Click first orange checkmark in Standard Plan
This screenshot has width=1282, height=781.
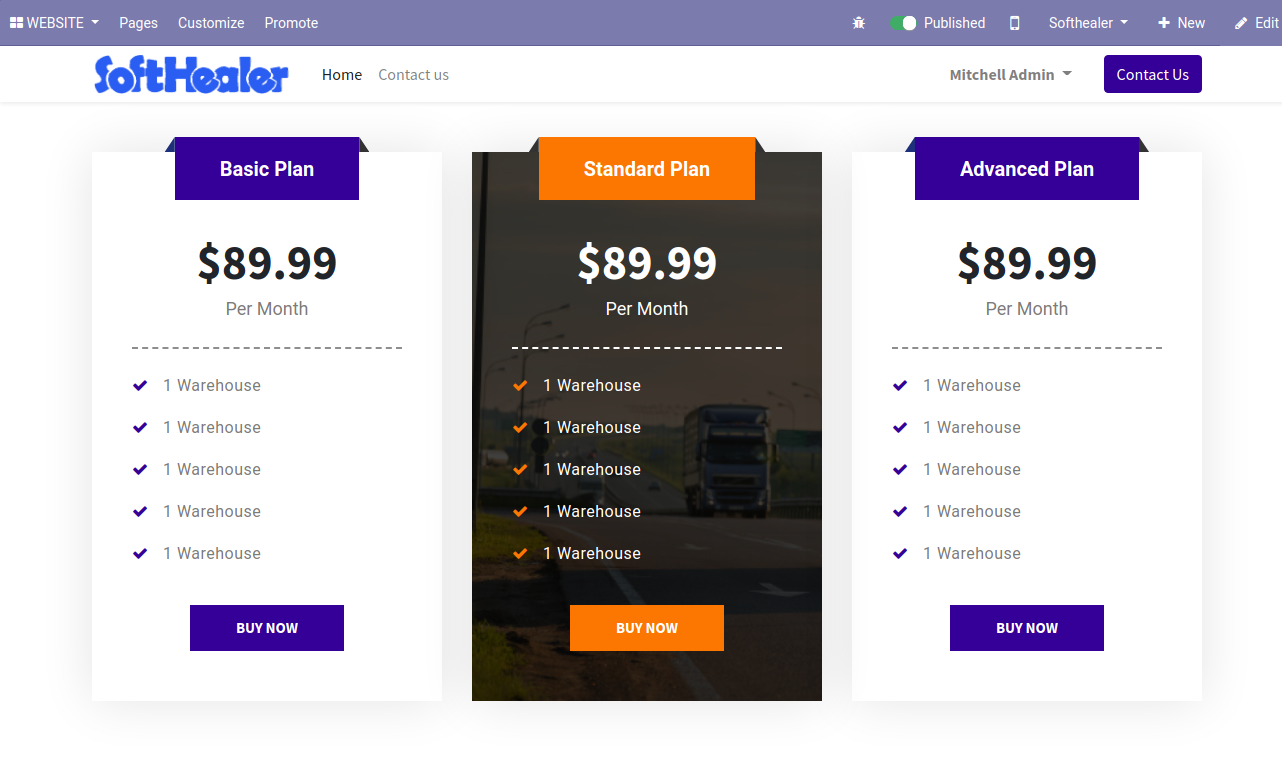[520, 385]
